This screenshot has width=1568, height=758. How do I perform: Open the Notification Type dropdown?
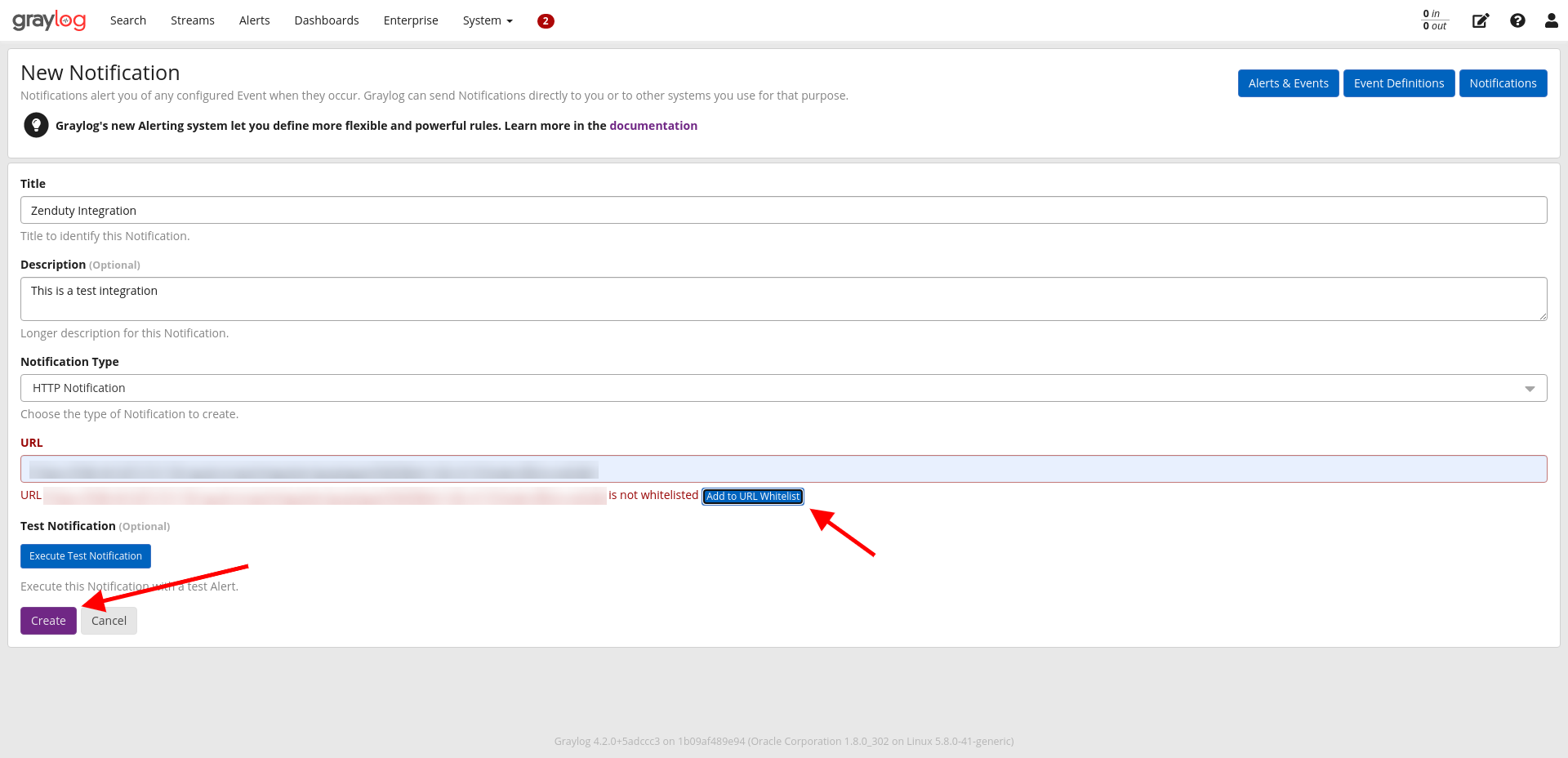coord(784,388)
